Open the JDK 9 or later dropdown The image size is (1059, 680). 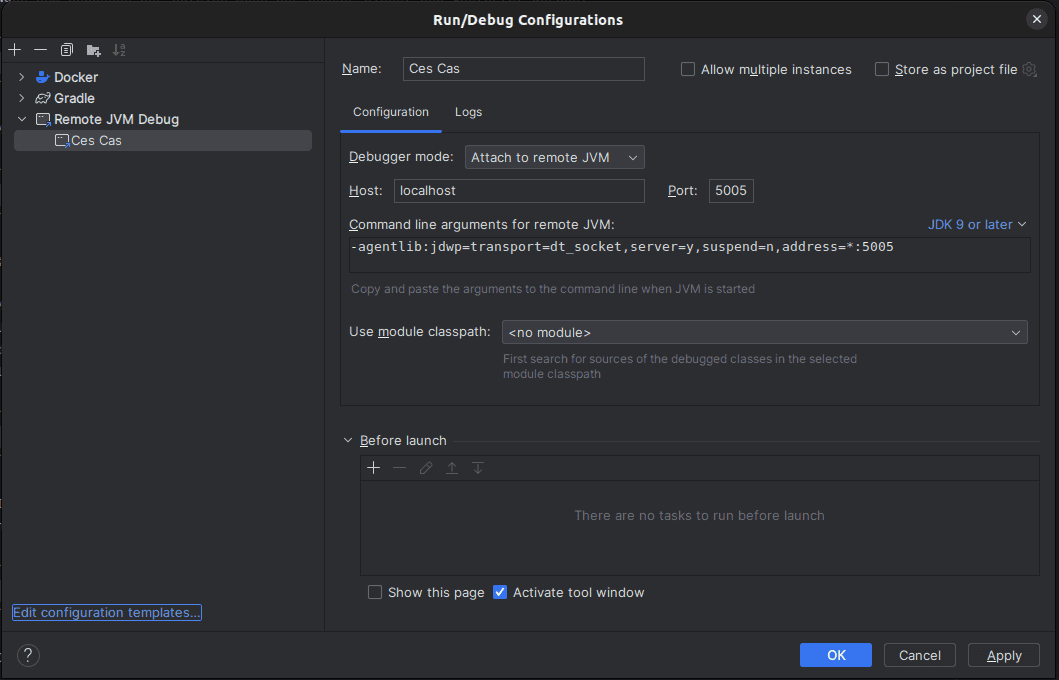[x=977, y=224]
